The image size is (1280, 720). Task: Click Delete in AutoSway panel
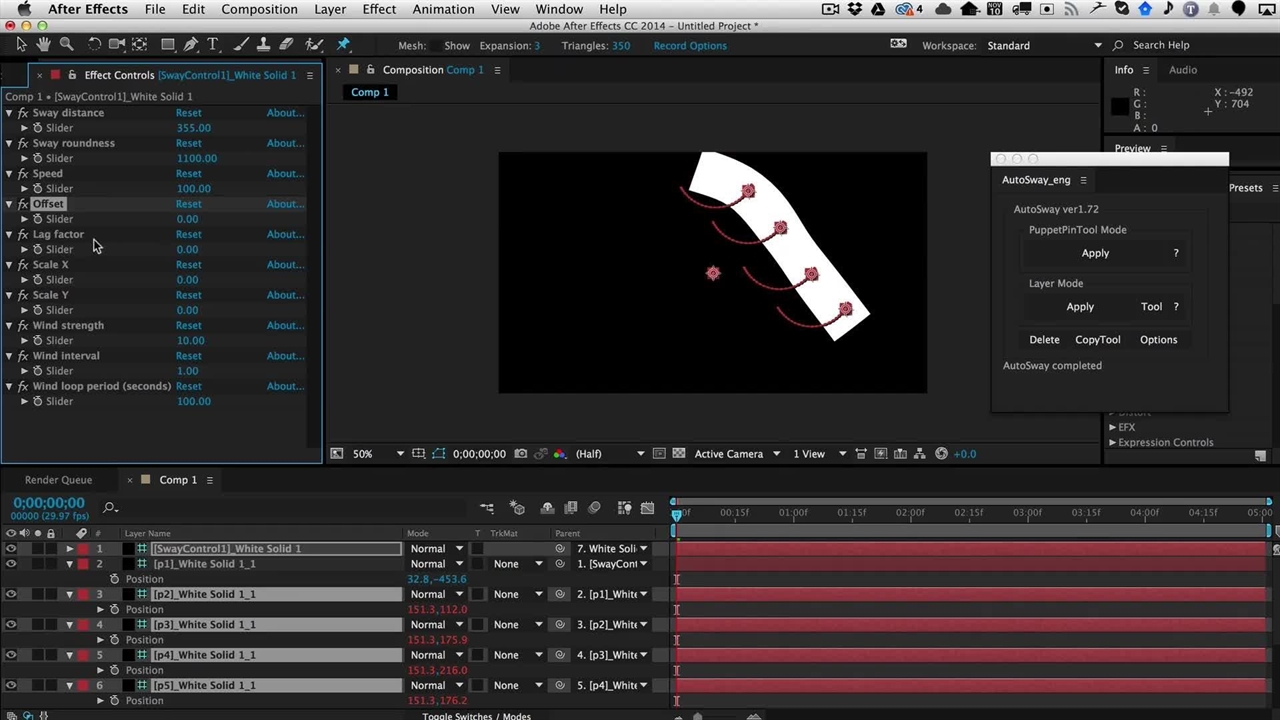click(1044, 340)
